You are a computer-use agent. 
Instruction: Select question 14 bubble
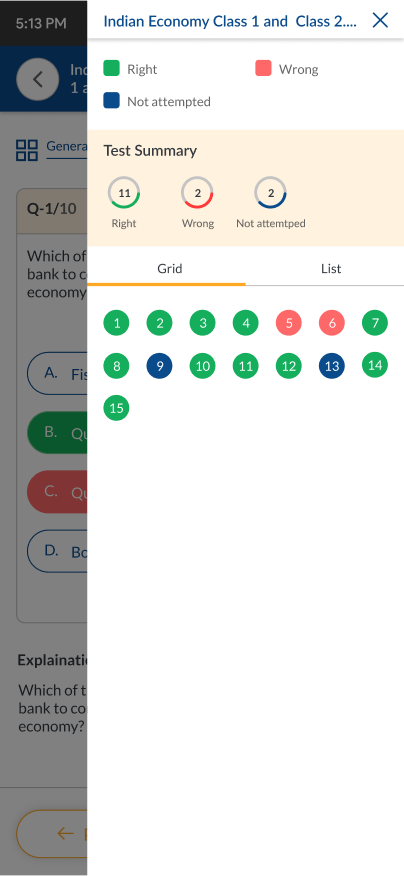(375, 365)
